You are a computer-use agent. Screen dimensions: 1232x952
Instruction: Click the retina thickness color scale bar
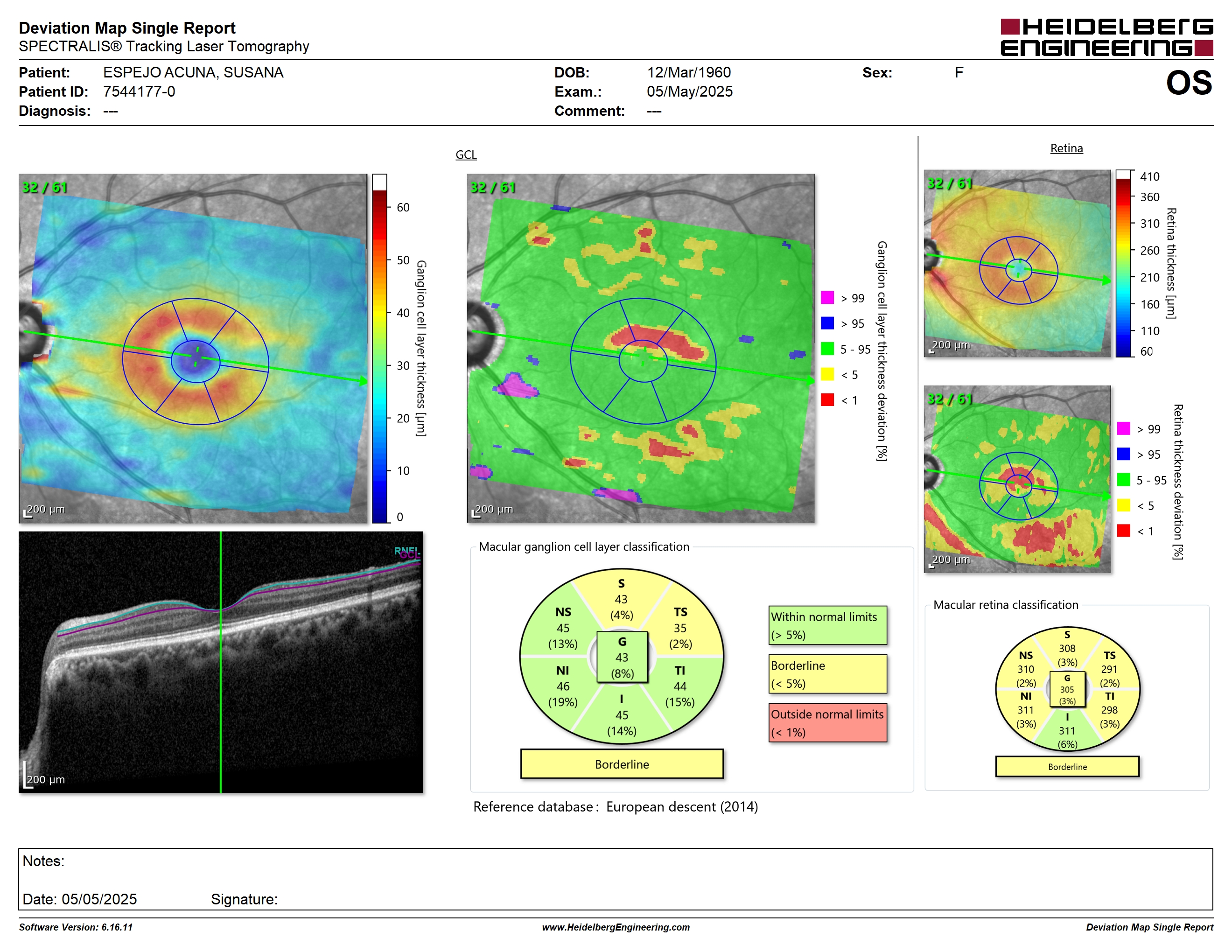(x=1124, y=263)
